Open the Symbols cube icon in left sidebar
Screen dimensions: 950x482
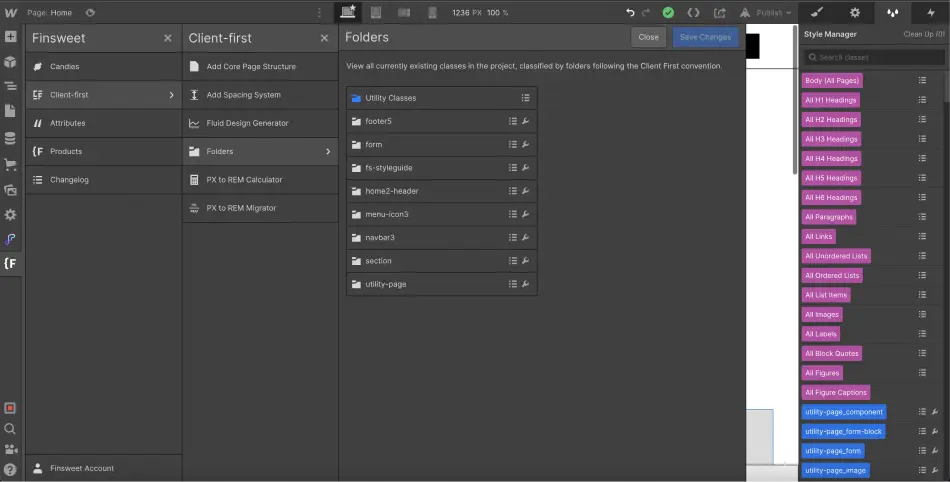coord(10,62)
